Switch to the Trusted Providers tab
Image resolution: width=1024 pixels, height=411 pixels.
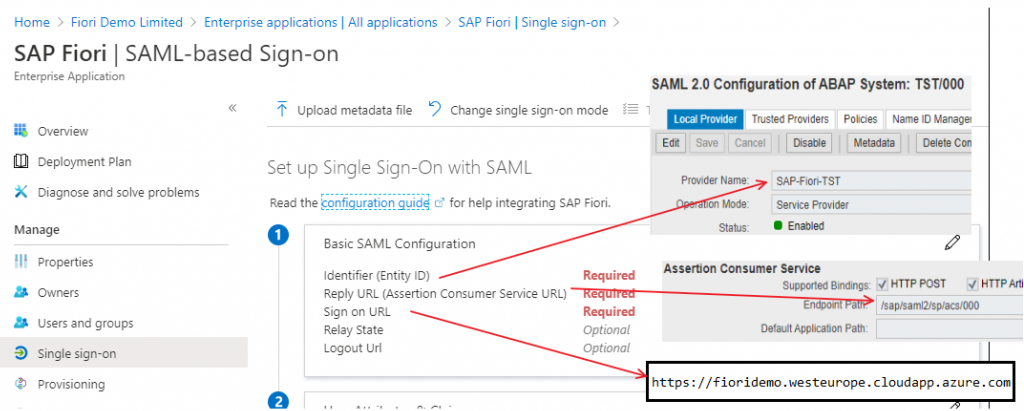tap(790, 119)
